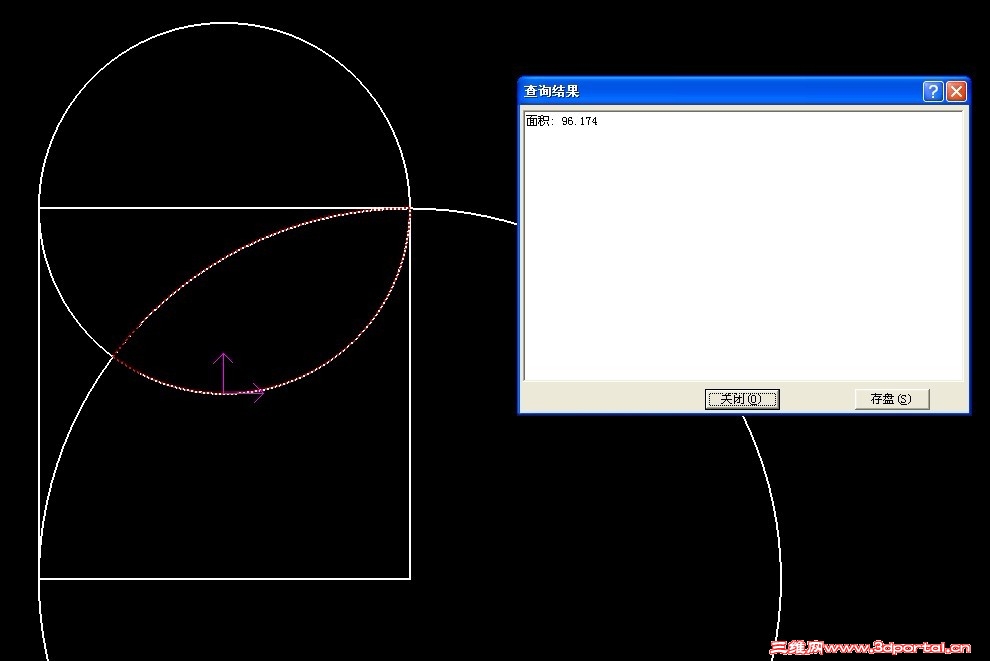Screen dimensions: 990x661
Task: Click inside the white results text area
Action: [743, 246]
